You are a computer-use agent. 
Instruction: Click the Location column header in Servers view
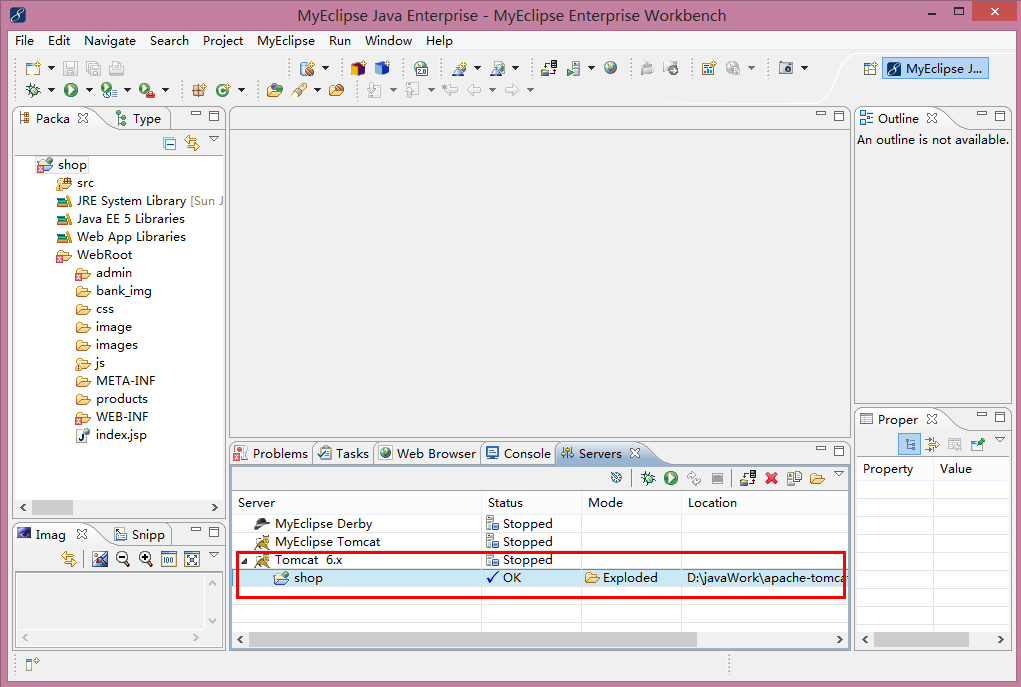pyautogui.click(x=765, y=503)
